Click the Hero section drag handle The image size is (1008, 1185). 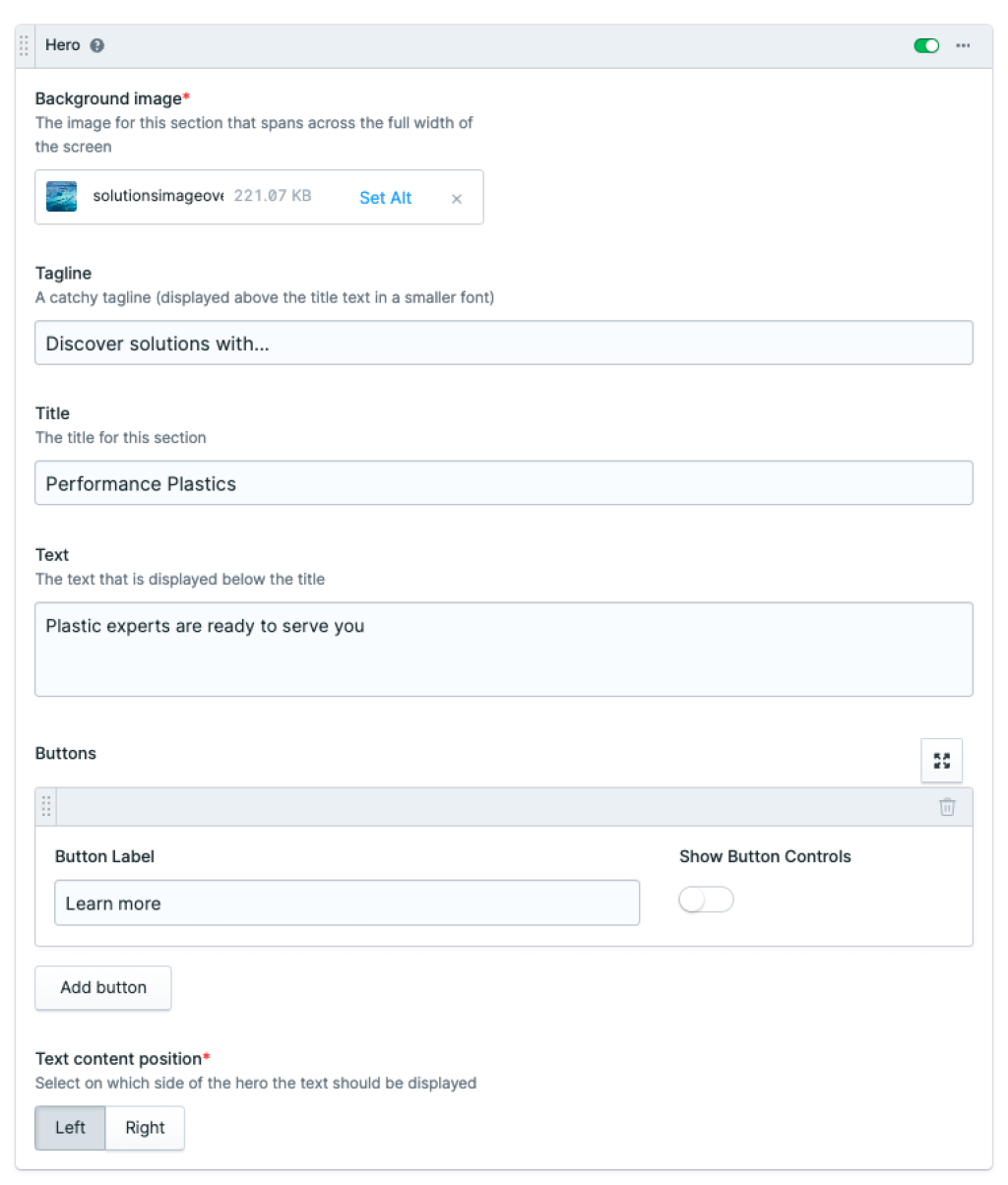click(23, 45)
